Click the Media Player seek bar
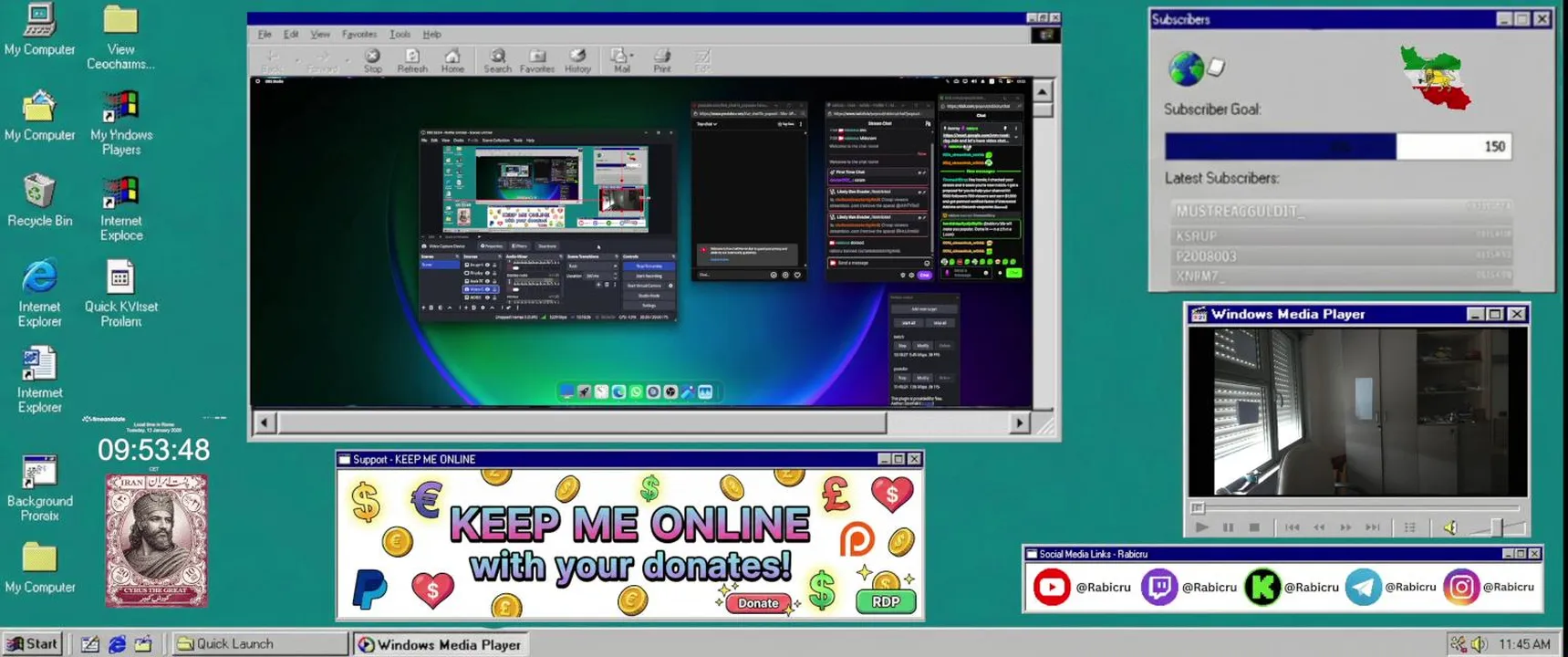 pos(1356,507)
